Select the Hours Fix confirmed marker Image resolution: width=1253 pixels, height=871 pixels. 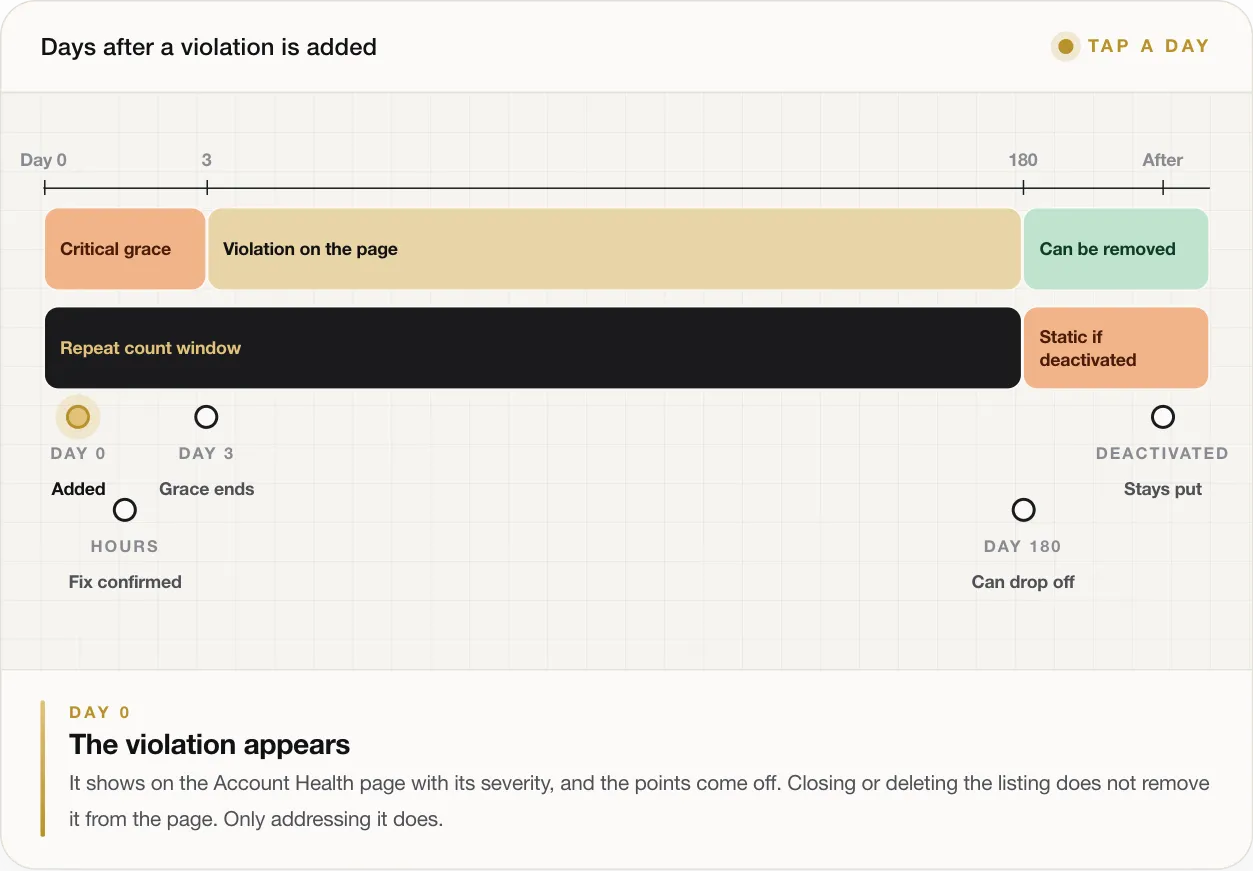tap(125, 510)
